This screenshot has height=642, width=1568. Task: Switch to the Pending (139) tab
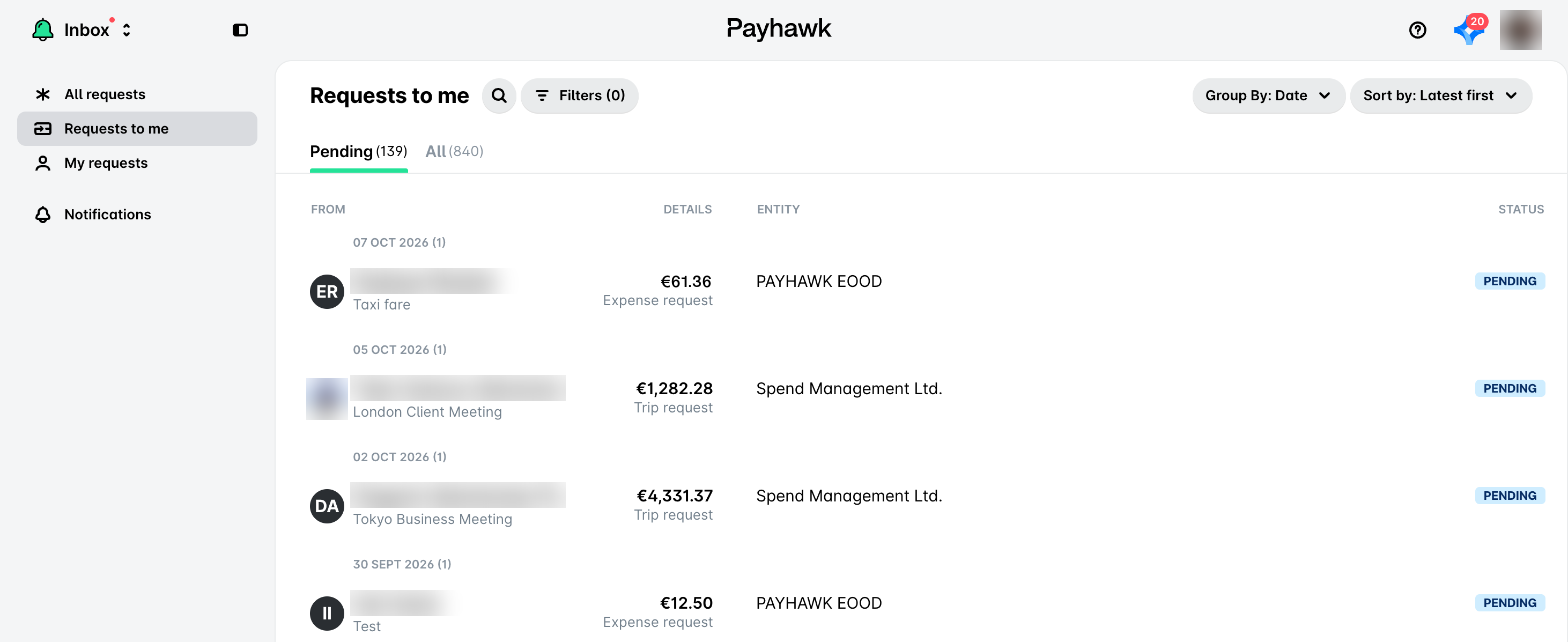(x=359, y=152)
